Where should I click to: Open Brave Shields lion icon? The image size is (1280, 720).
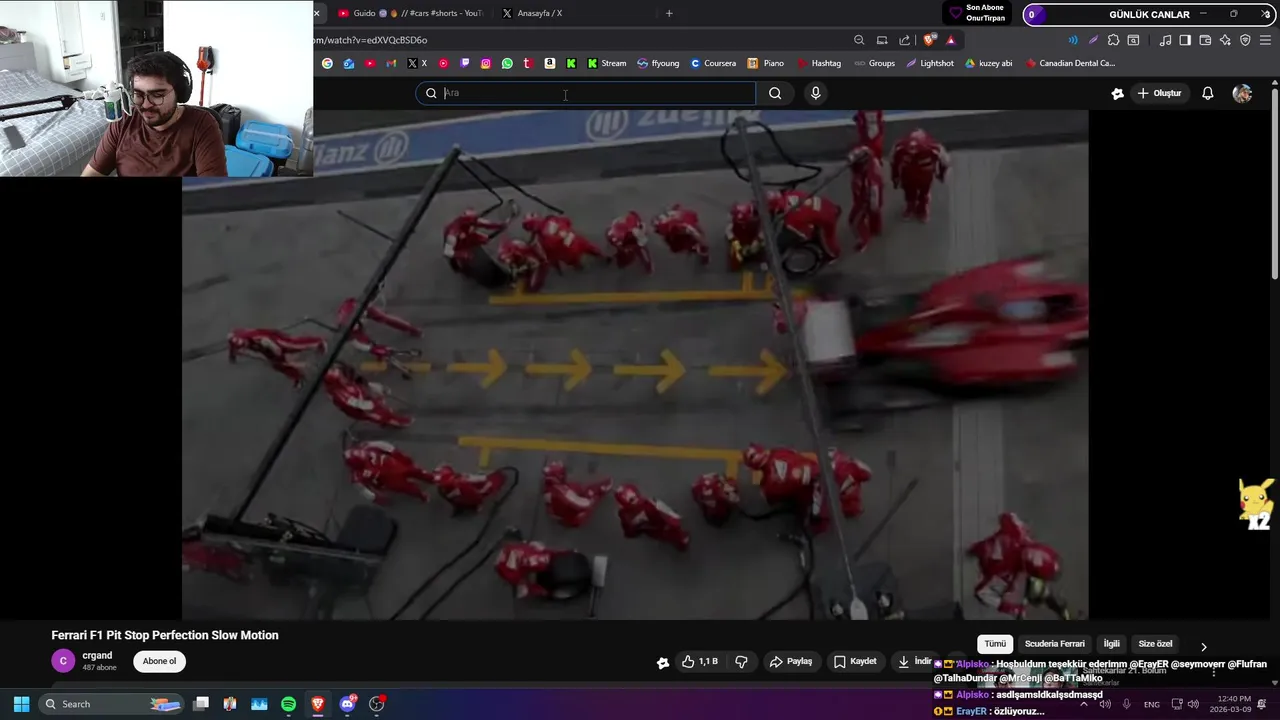(929, 40)
